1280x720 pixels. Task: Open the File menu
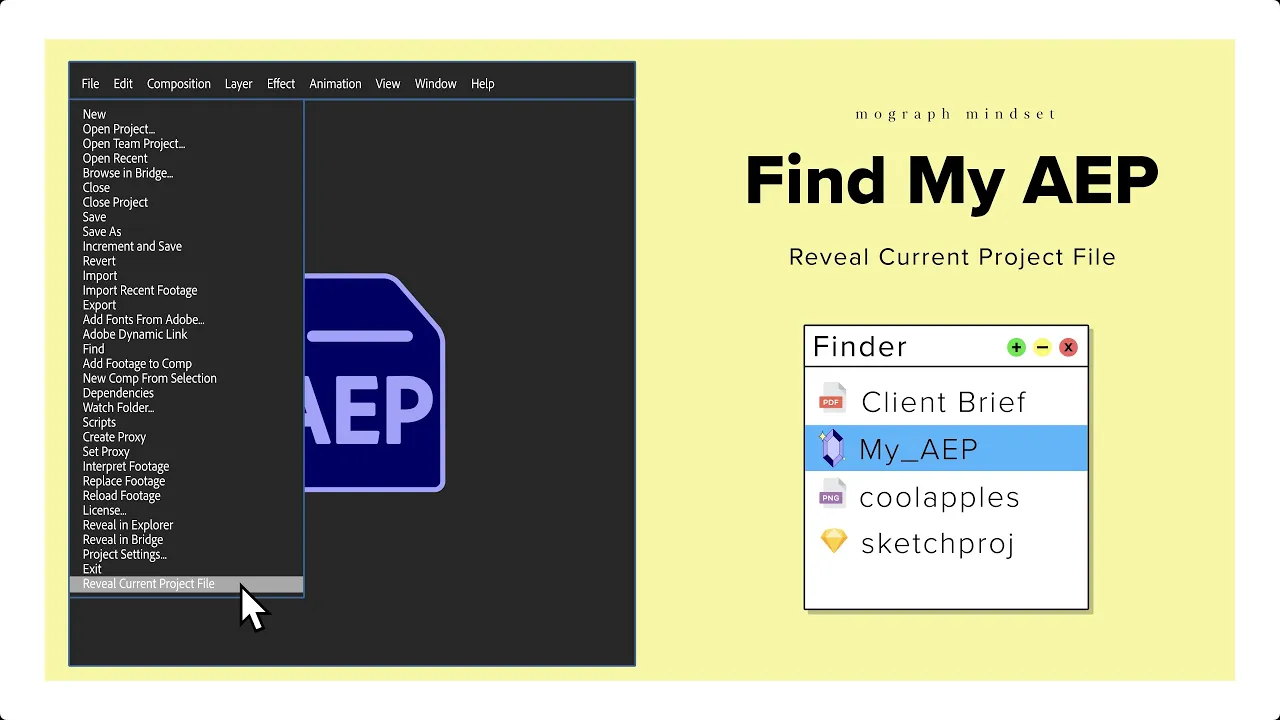coord(90,84)
